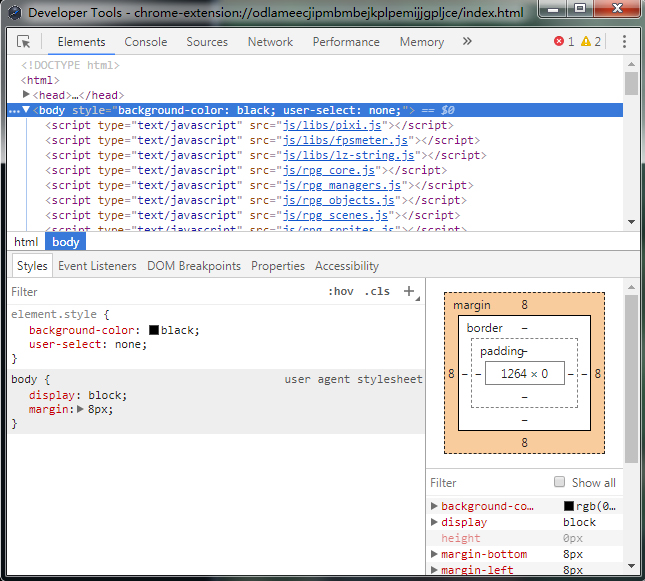Collapse the body element node

point(26,110)
